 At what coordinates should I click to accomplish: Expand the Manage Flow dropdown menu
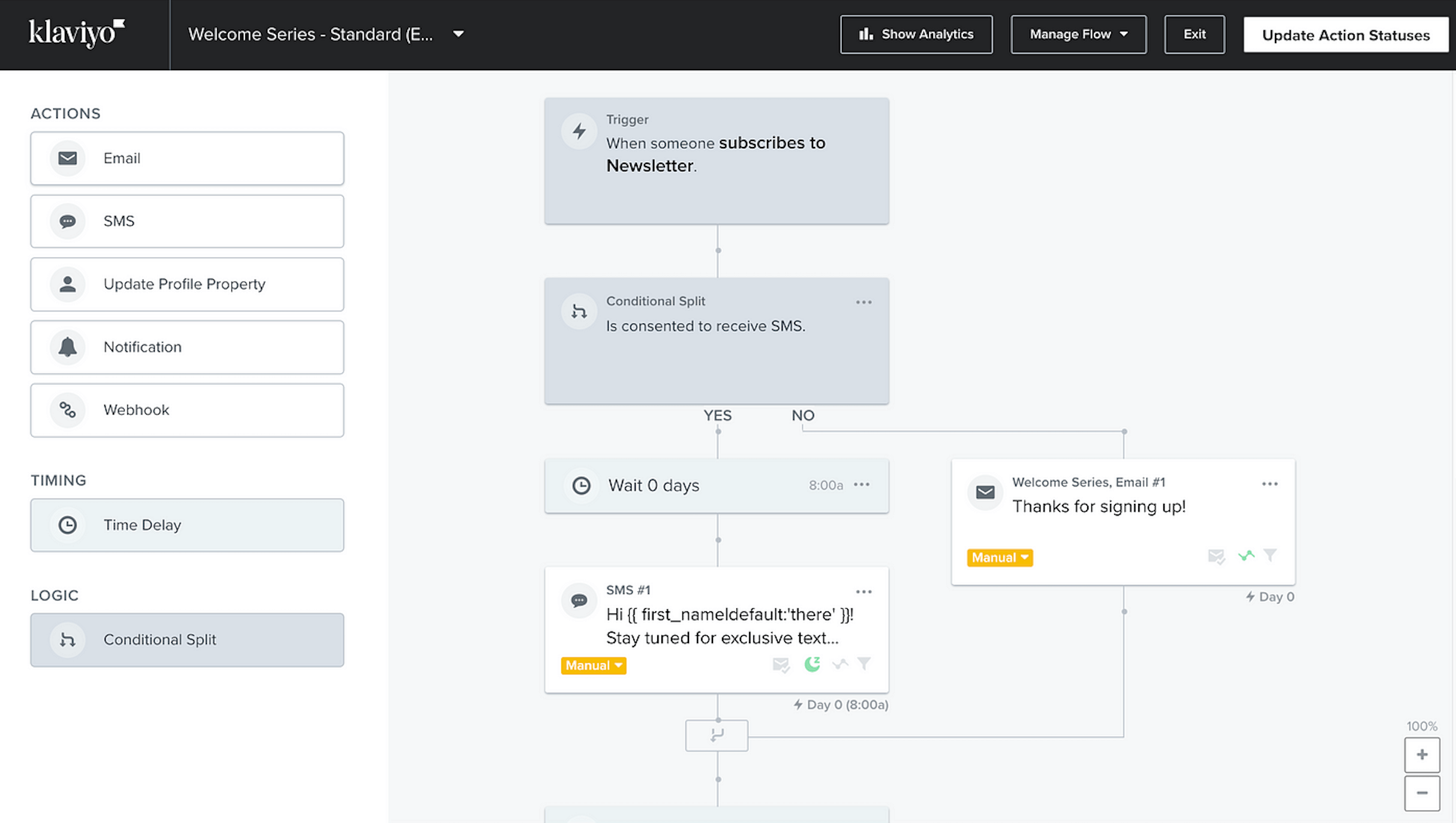[1078, 34]
